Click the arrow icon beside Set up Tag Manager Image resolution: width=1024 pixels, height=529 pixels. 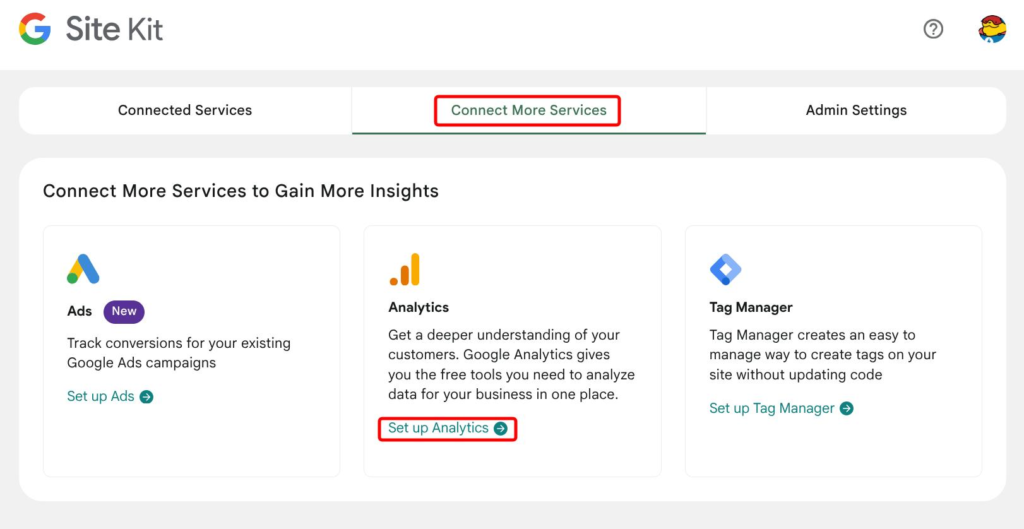click(x=847, y=408)
